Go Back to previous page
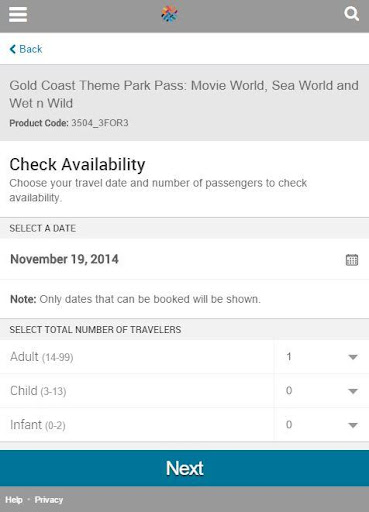369x512 pixels. click(x=26, y=49)
